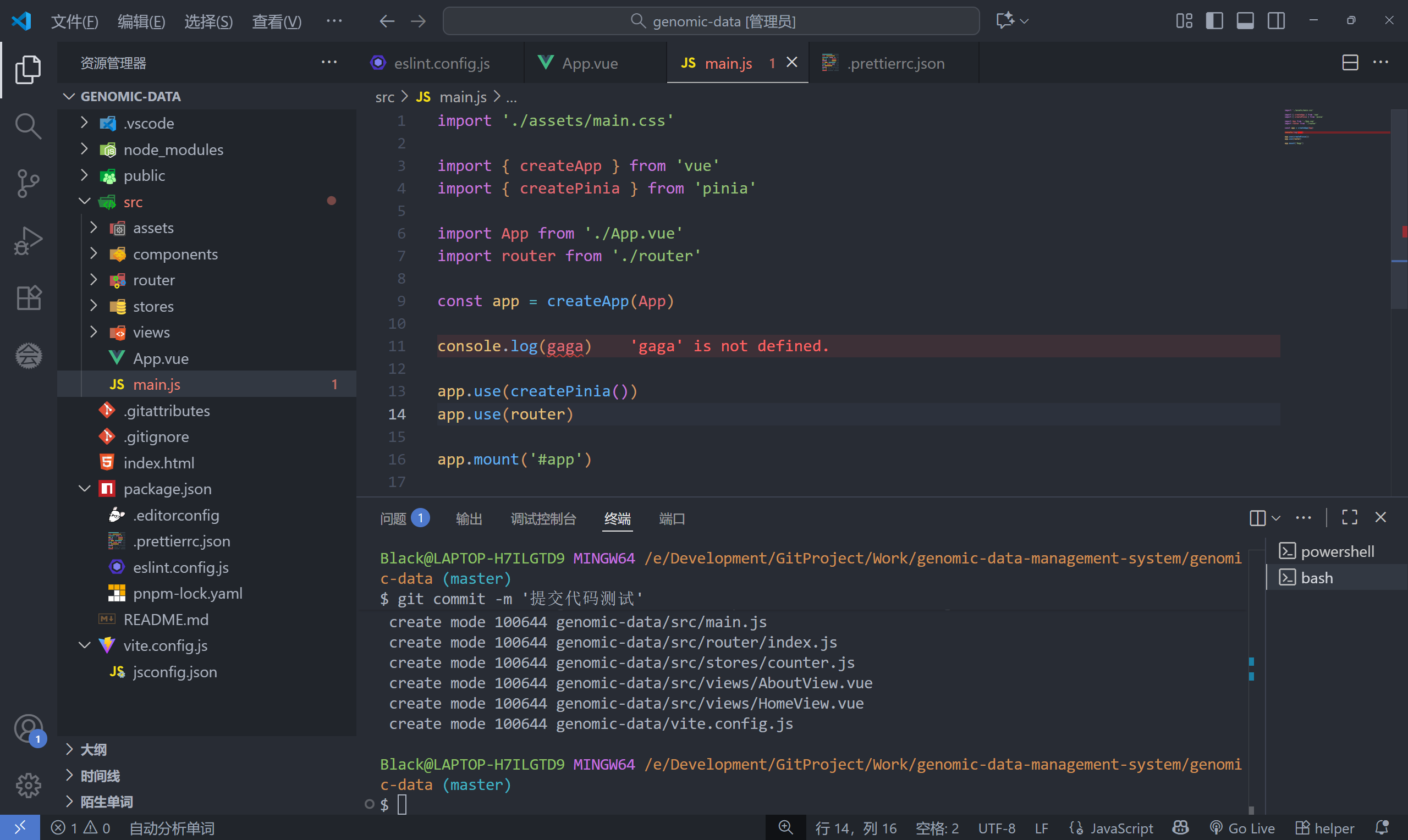Open the Accounts icon in activity bar
The image size is (1408, 840).
[x=28, y=728]
